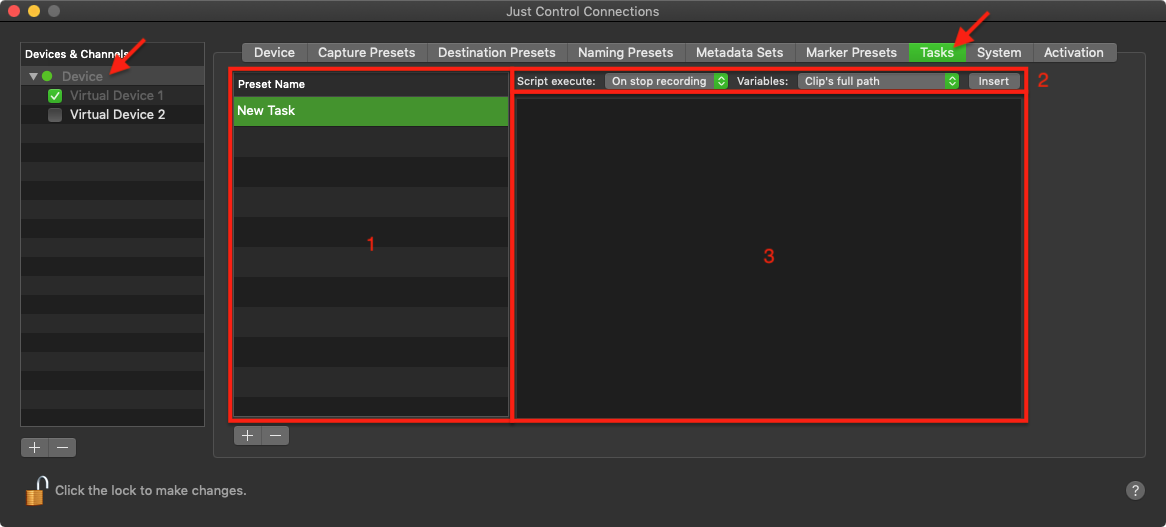Viewport: 1166px width, 527px height.
Task: Go to the Metadata Sets tab
Action: pos(740,53)
